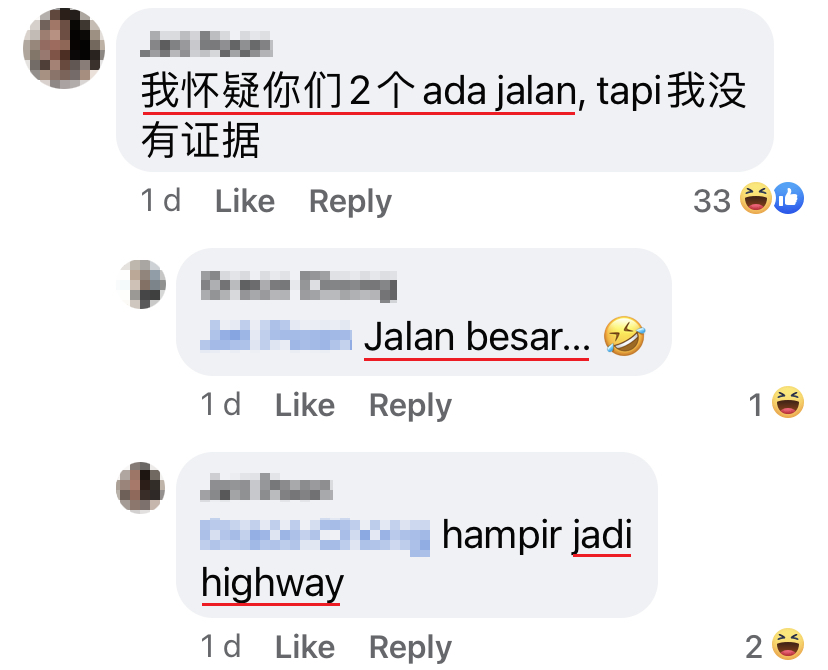
Task: Open the author name on the Jalan besar reply
Action: [x=299, y=286]
